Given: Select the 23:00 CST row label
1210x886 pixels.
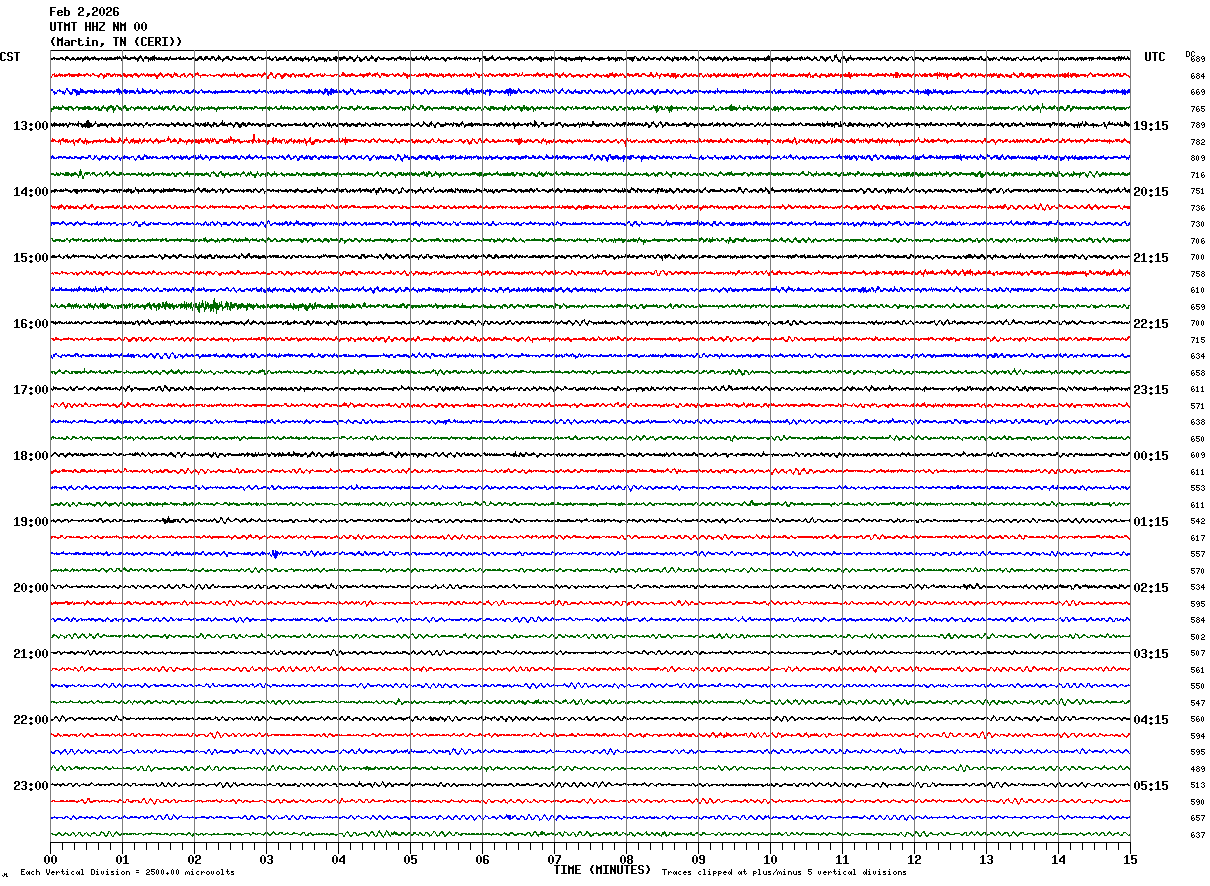Looking at the screenshot, I should coord(30,785).
